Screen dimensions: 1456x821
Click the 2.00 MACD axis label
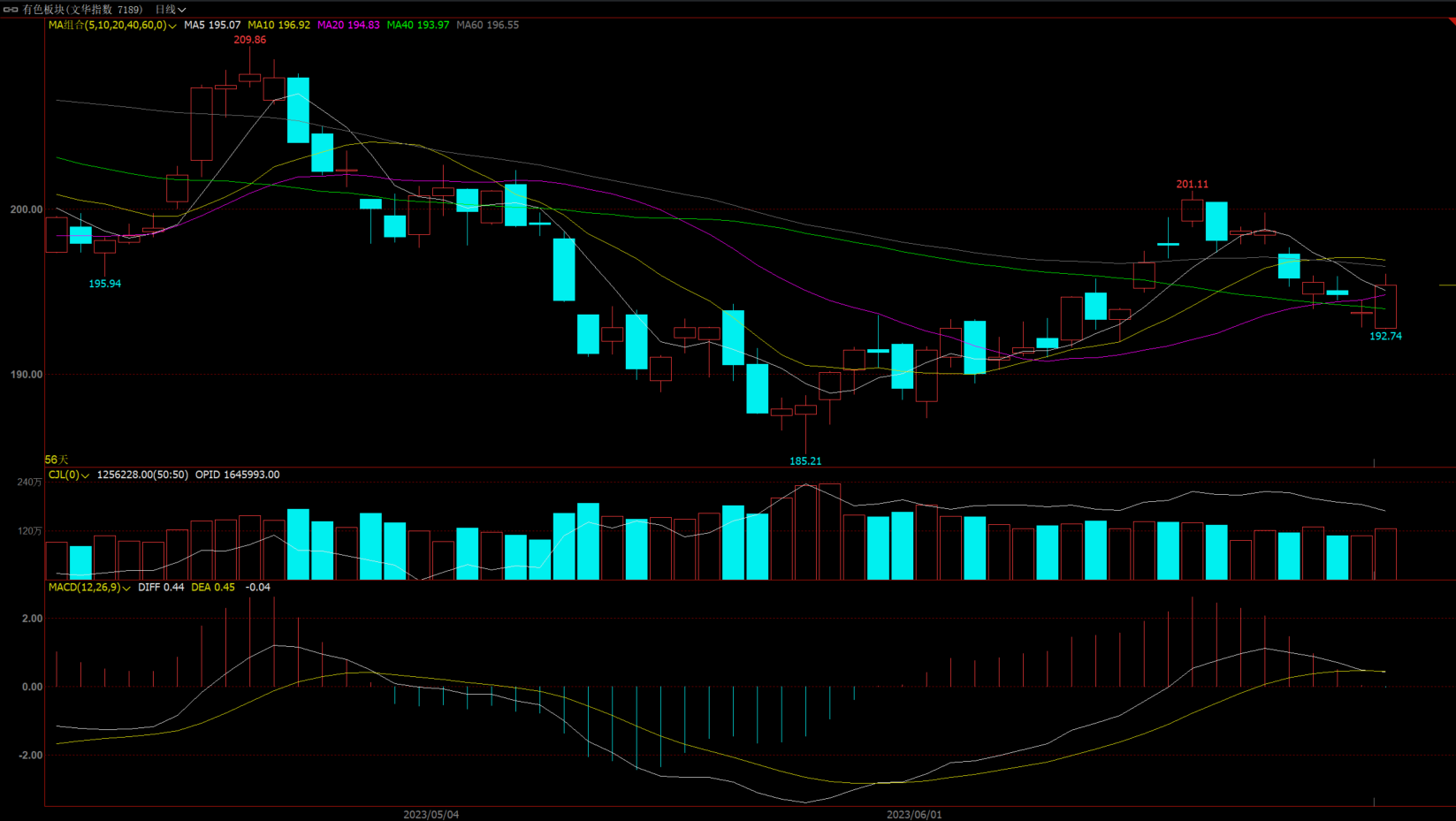tap(33, 619)
